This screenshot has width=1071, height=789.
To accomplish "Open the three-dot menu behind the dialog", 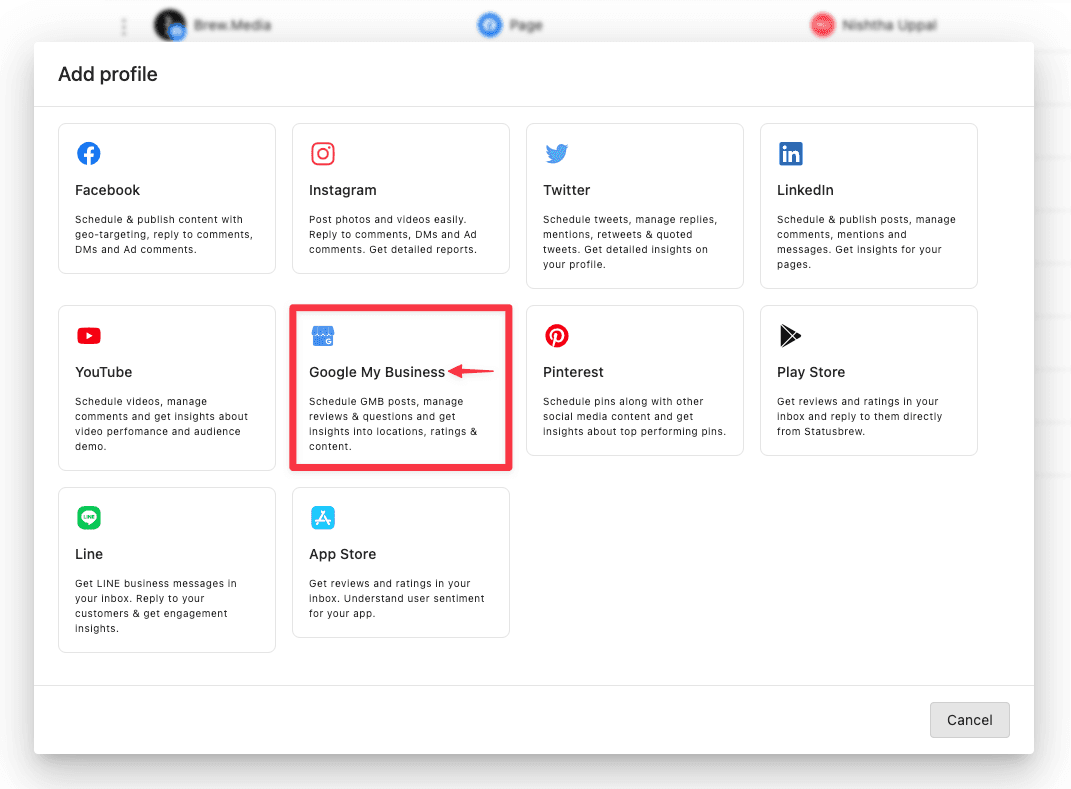I will (x=124, y=27).
